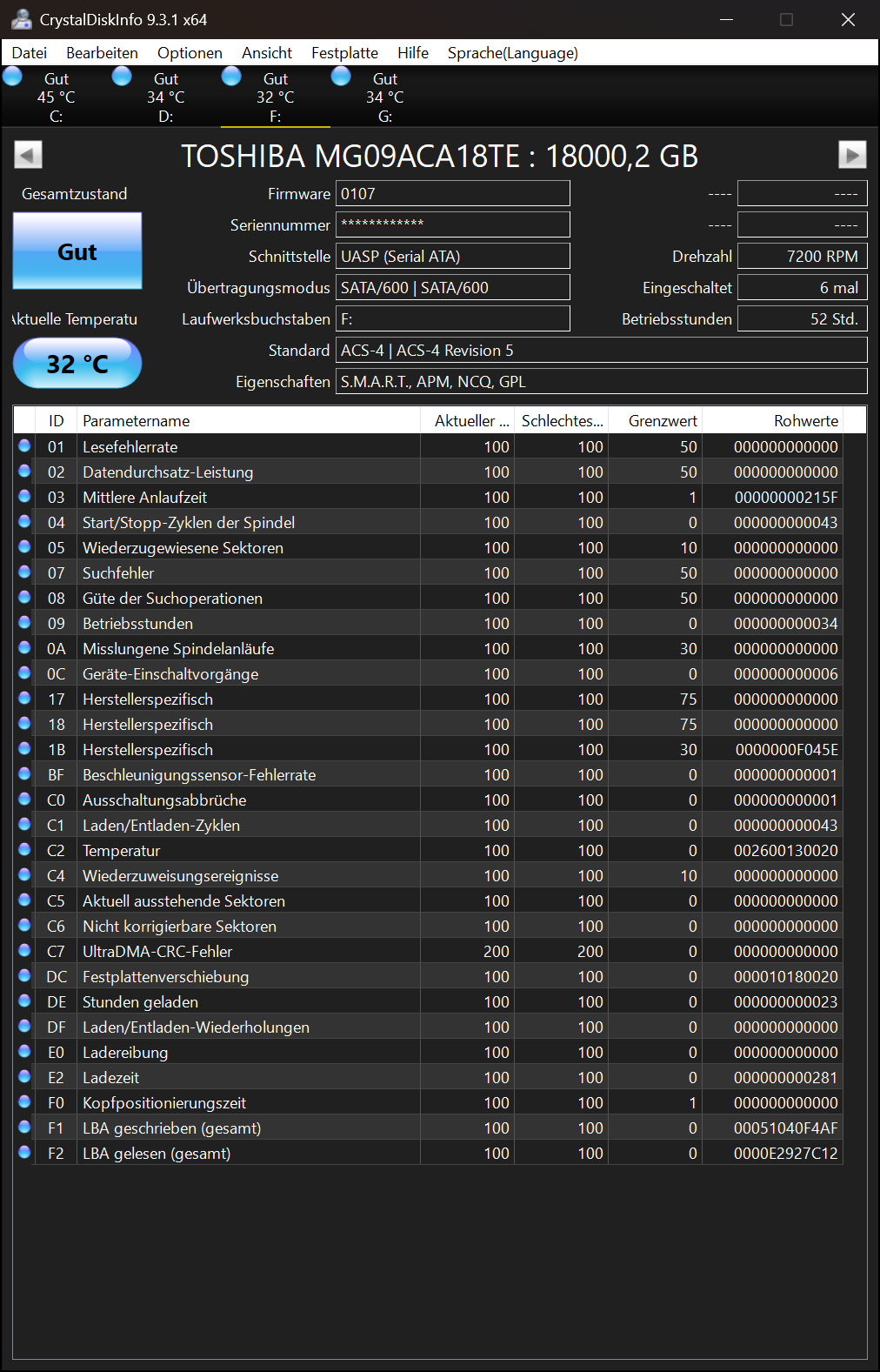Select raw value 0000000F045E

point(786,749)
